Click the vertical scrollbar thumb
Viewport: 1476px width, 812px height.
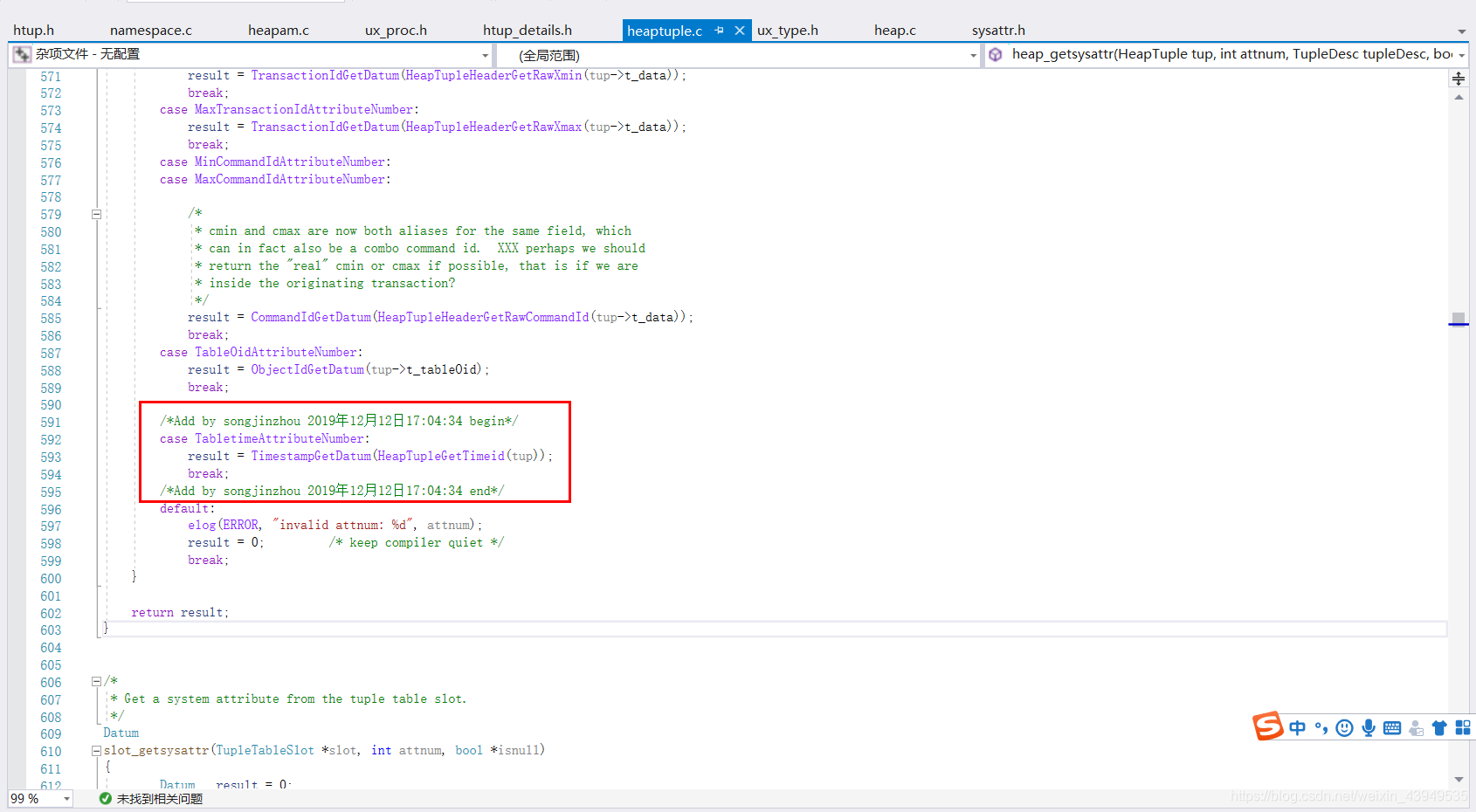click(1459, 319)
